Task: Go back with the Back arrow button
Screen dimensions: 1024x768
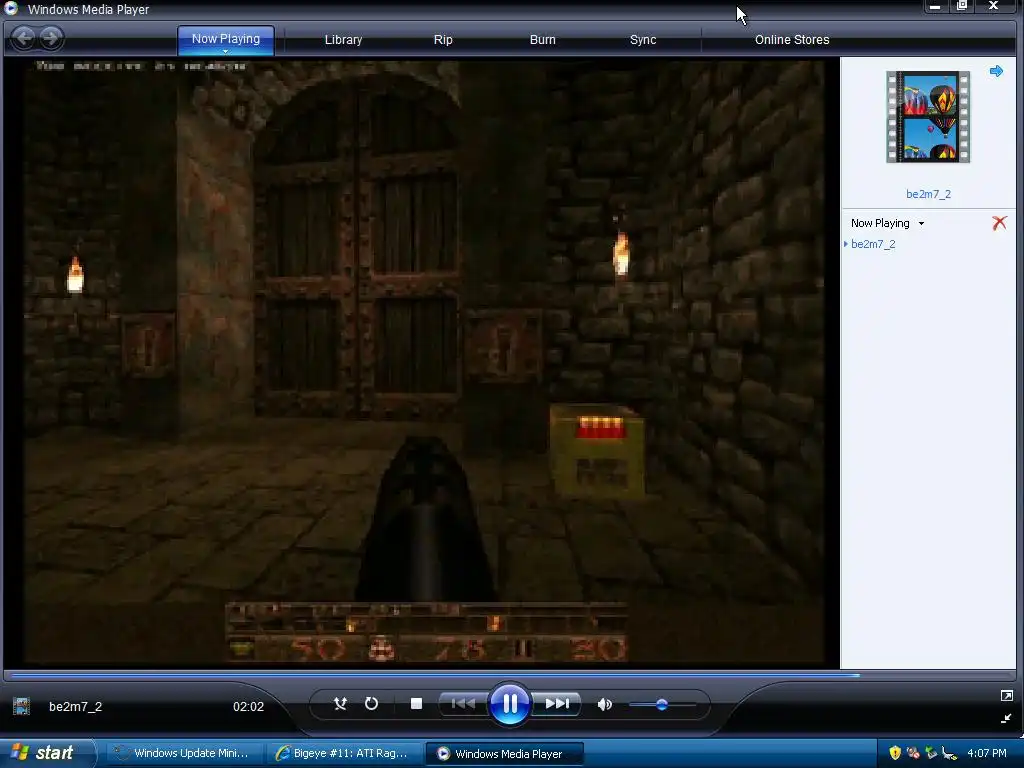Action: tap(24, 38)
